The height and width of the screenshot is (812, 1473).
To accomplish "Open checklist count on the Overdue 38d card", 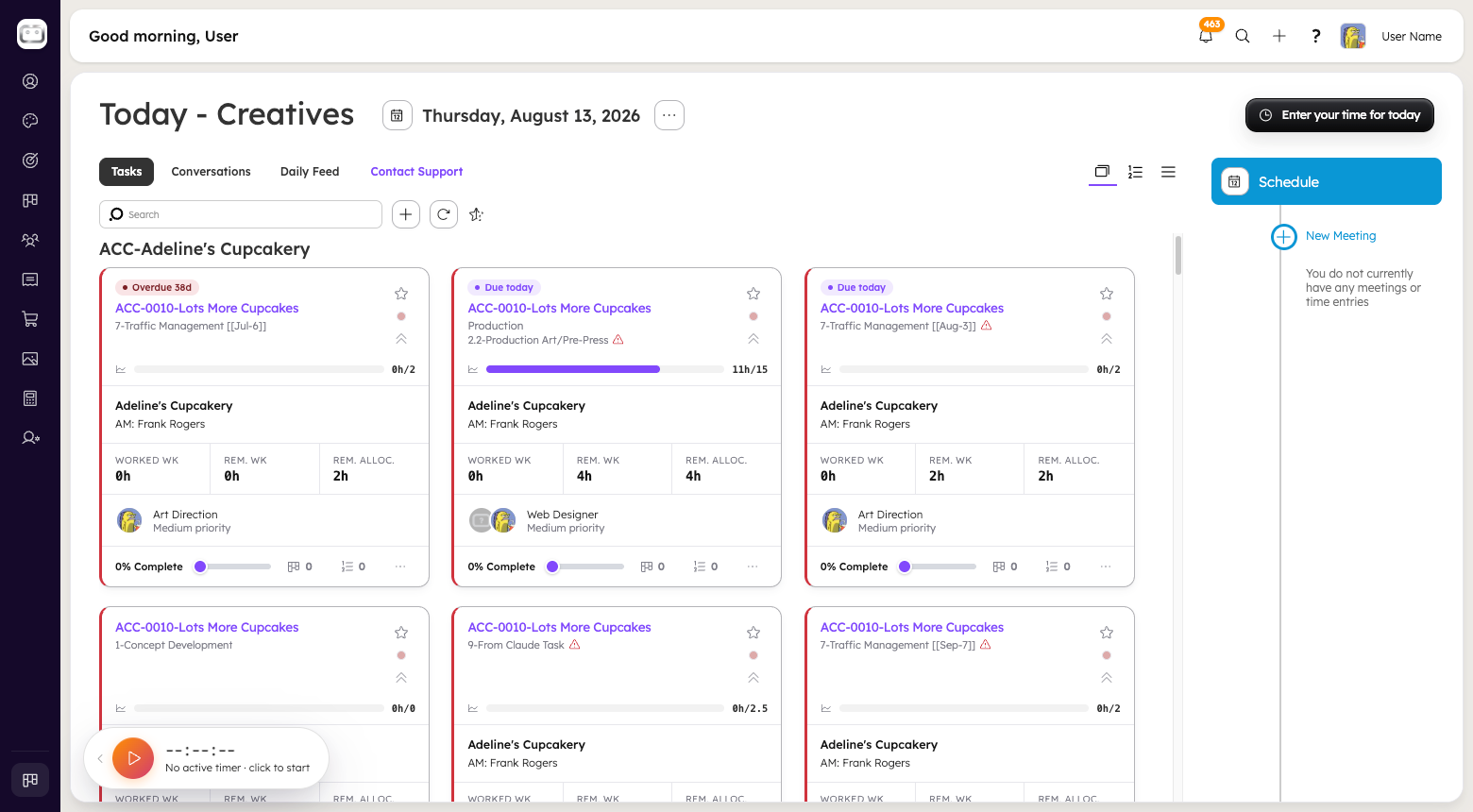I will pyautogui.click(x=353, y=567).
